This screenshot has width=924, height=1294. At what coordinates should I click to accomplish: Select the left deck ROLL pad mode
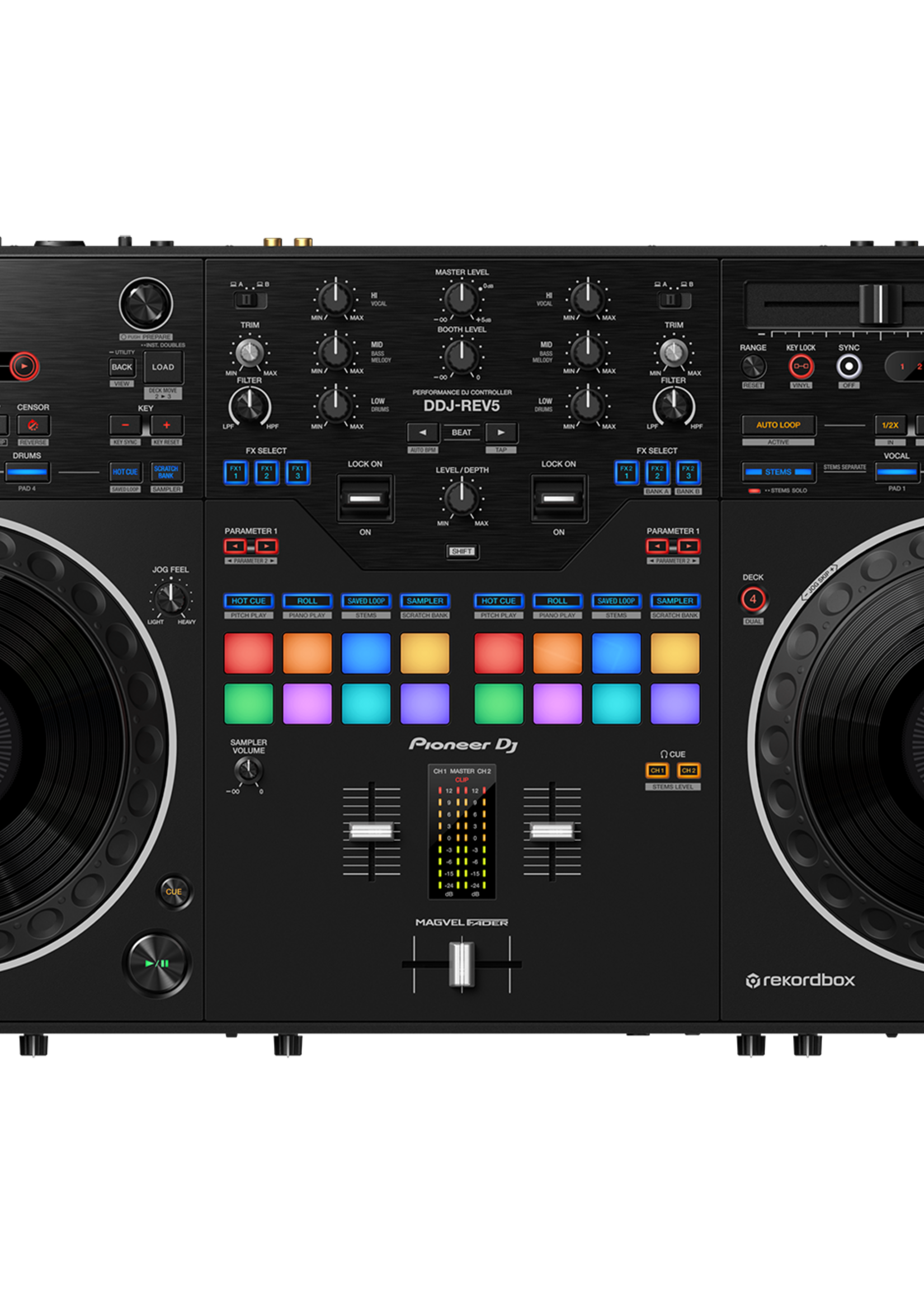coord(307,601)
